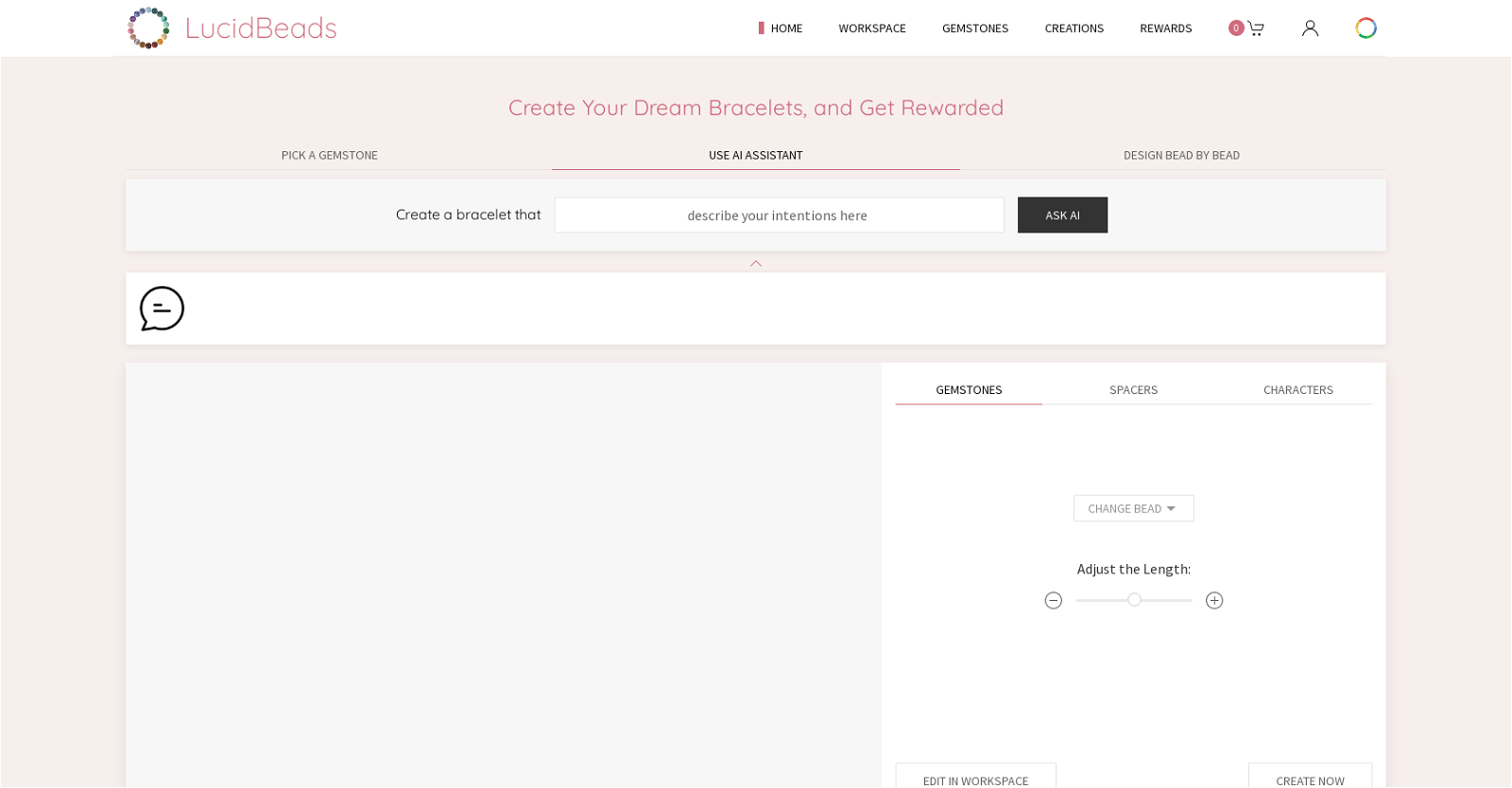
Task: Click the Ask AI button
Action: [x=1062, y=215]
